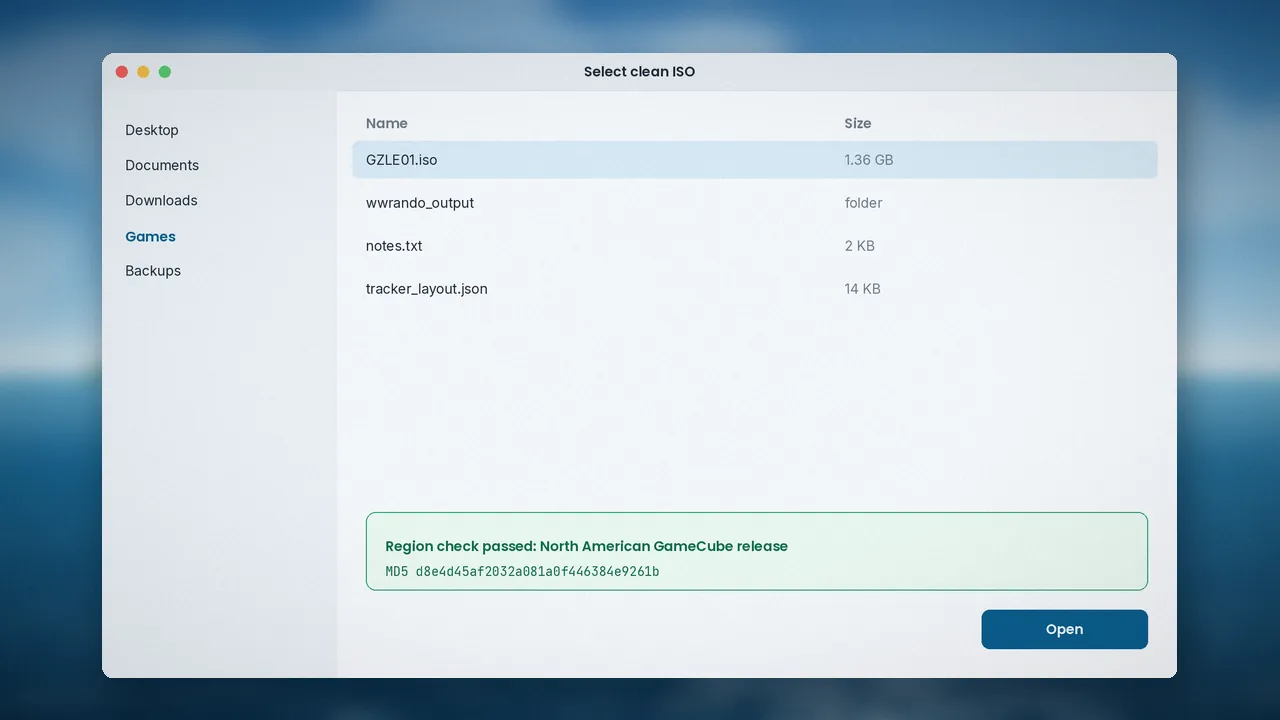Sort by the Size column header
The width and height of the screenshot is (1280, 720).
[858, 123]
